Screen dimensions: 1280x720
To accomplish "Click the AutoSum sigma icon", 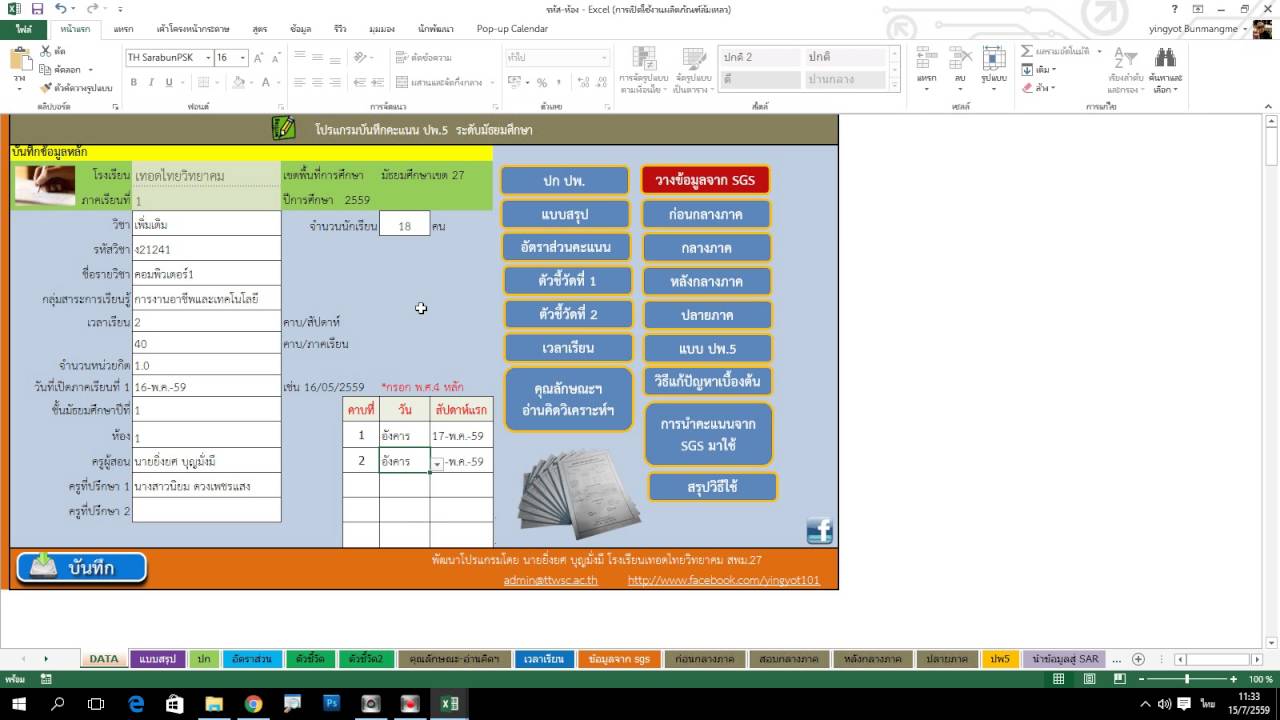I will tap(1027, 51).
